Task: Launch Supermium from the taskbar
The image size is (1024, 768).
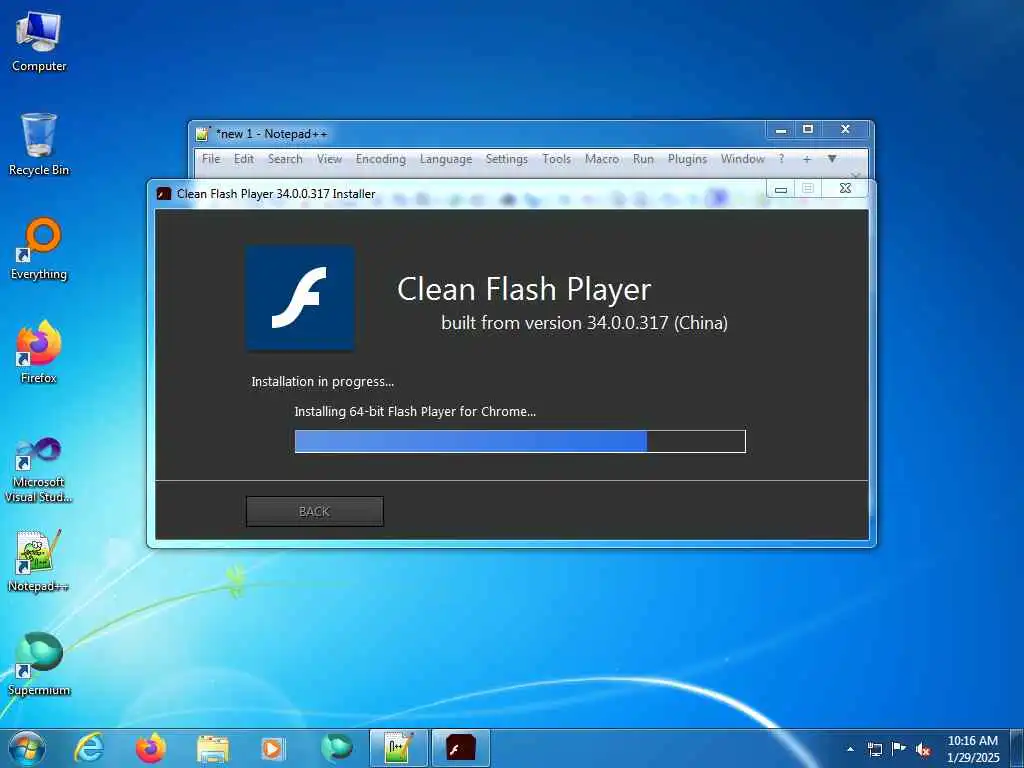Action: click(x=336, y=748)
